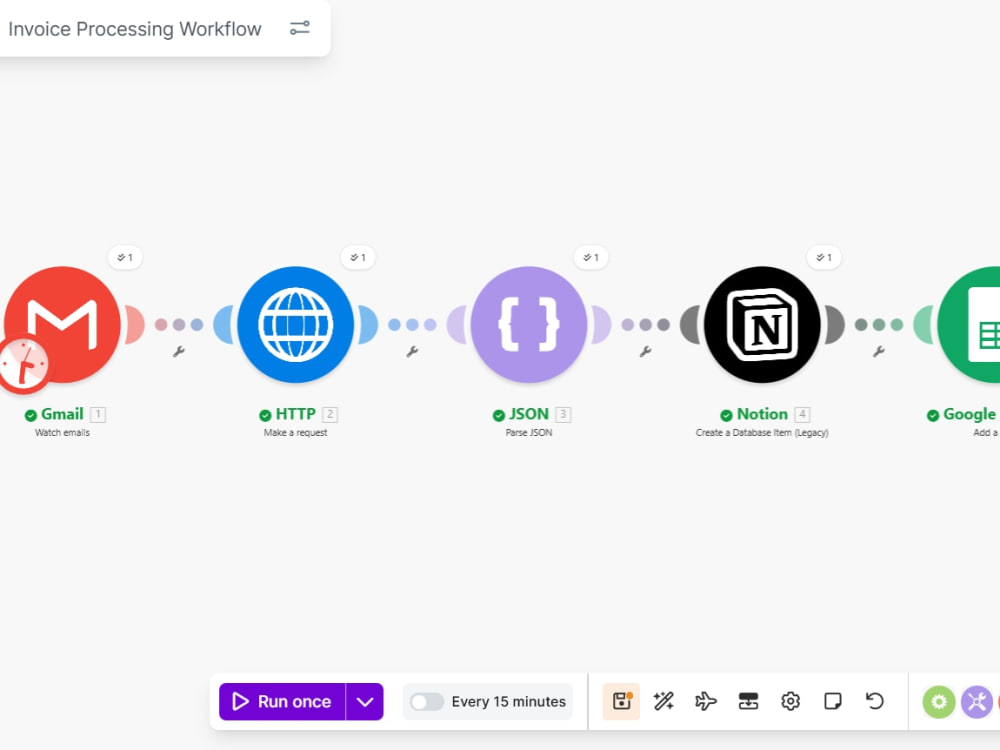
Task: Click the 'Parse JSON' subtitle text
Action: tap(529, 432)
